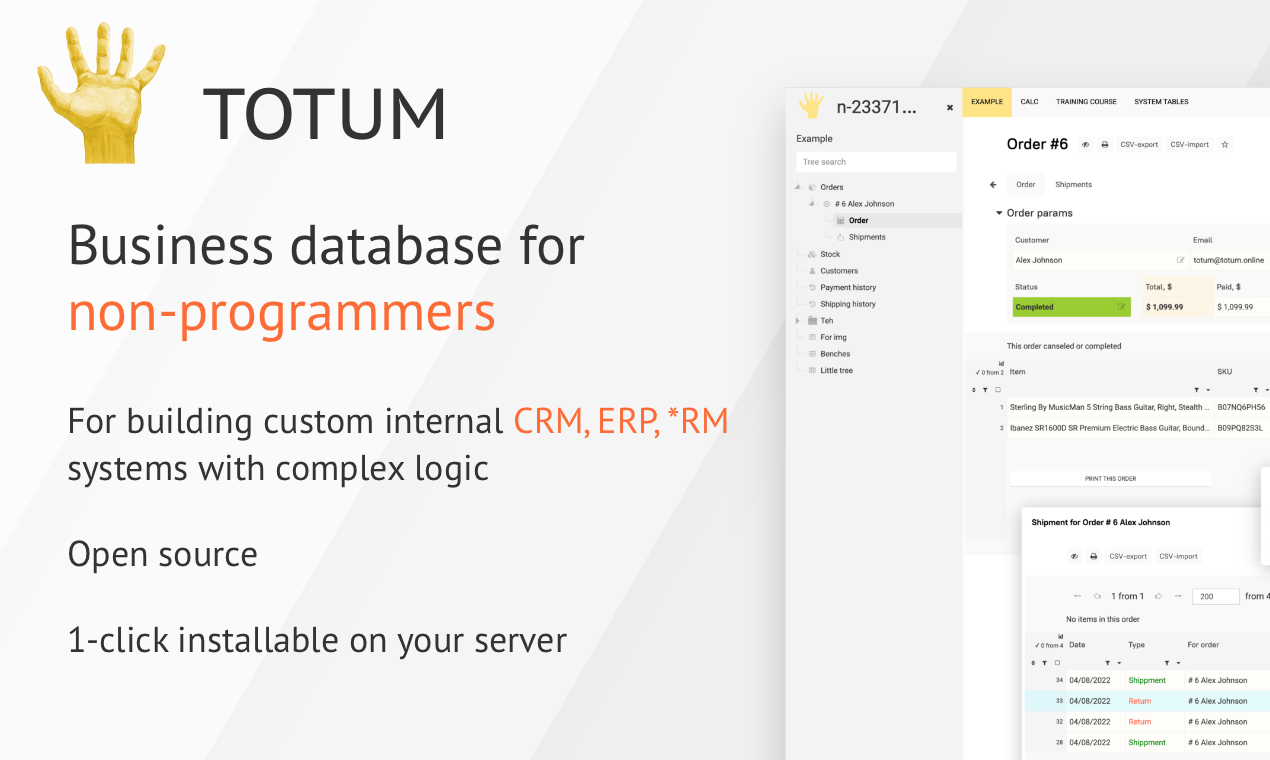This screenshot has height=760, width=1270.
Task: Open the EXAMPLE top tab
Action: point(987,102)
